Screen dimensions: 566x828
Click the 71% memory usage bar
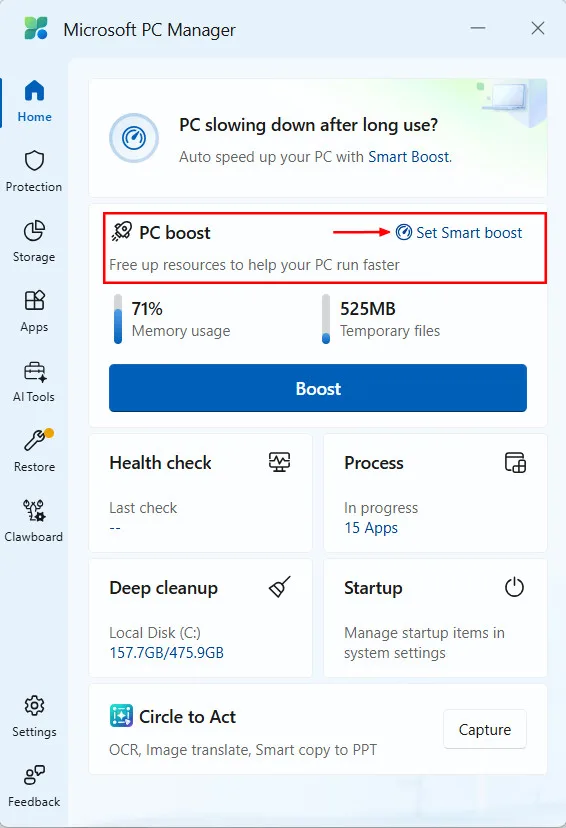pos(118,319)
